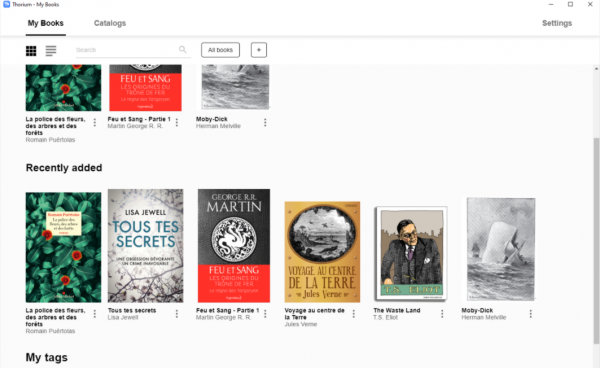600x368 pixels.
Task: Open menu for Voyage au centre de la Terre
Action: [x=353, y=314]
